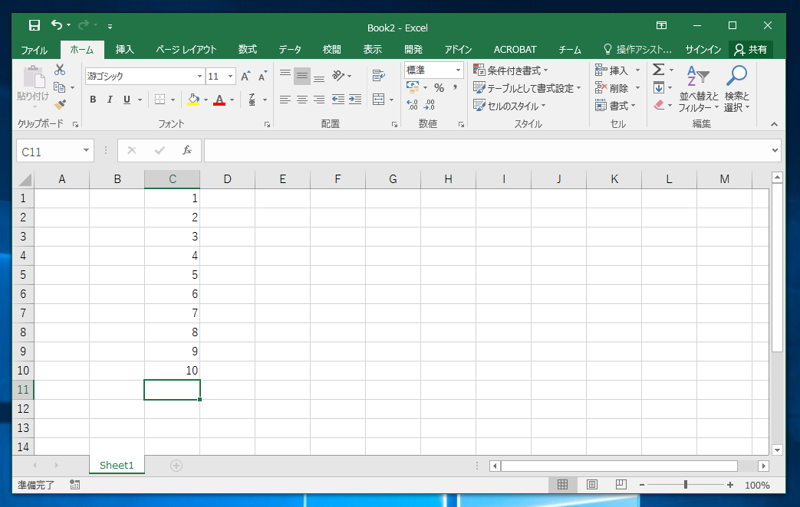Open 条件付き書式 dropdown
The height and width of the screenshot is (507, 800).
coord(510,70)
